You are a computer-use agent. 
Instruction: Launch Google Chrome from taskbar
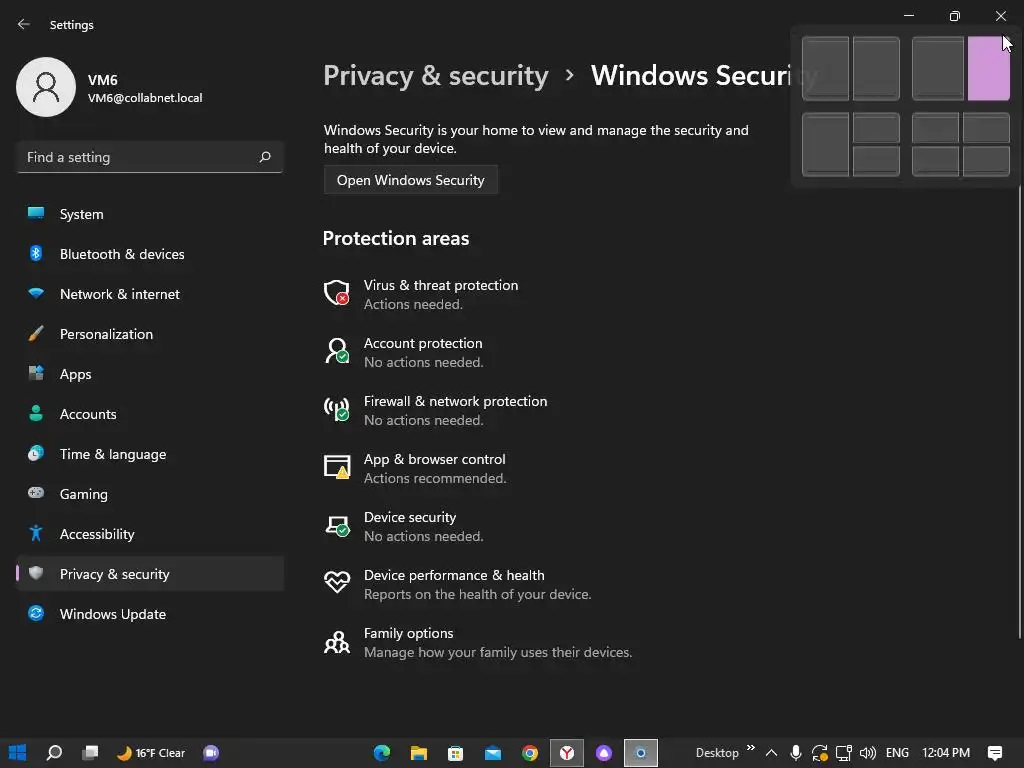click(530, 753)
